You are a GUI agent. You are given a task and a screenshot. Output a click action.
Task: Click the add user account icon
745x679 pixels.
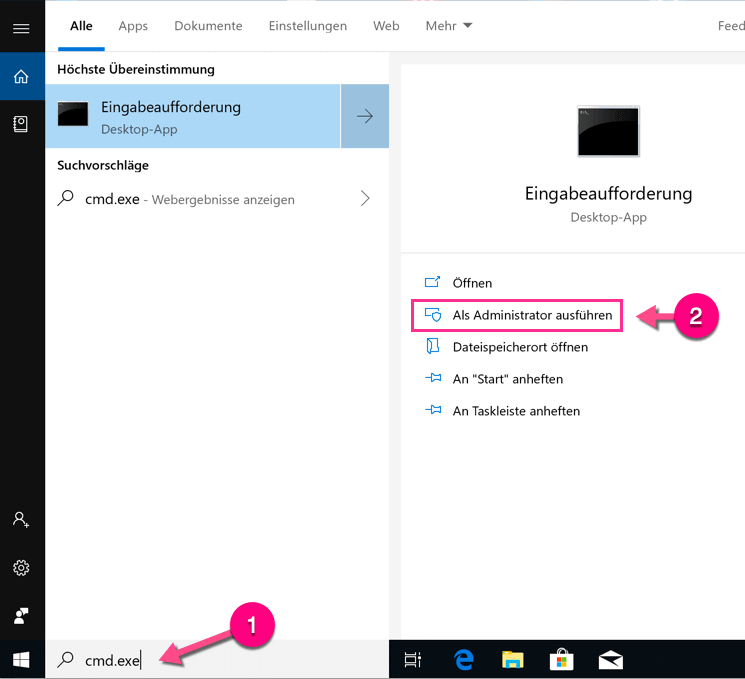point(21,520)
